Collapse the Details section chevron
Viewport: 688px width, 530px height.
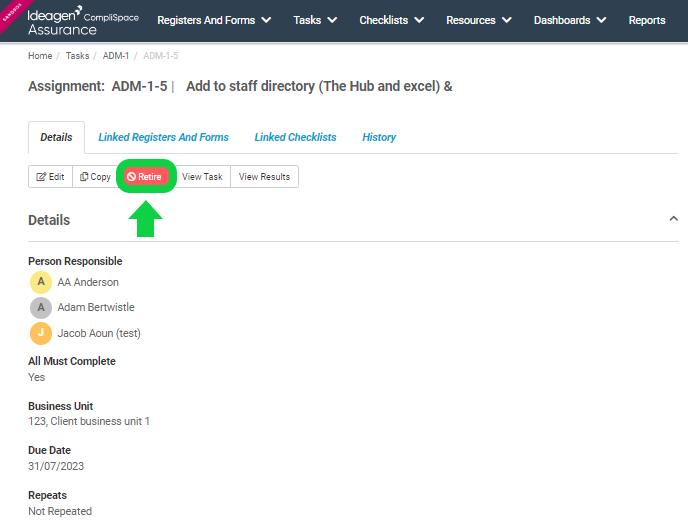tap(673, 218)
